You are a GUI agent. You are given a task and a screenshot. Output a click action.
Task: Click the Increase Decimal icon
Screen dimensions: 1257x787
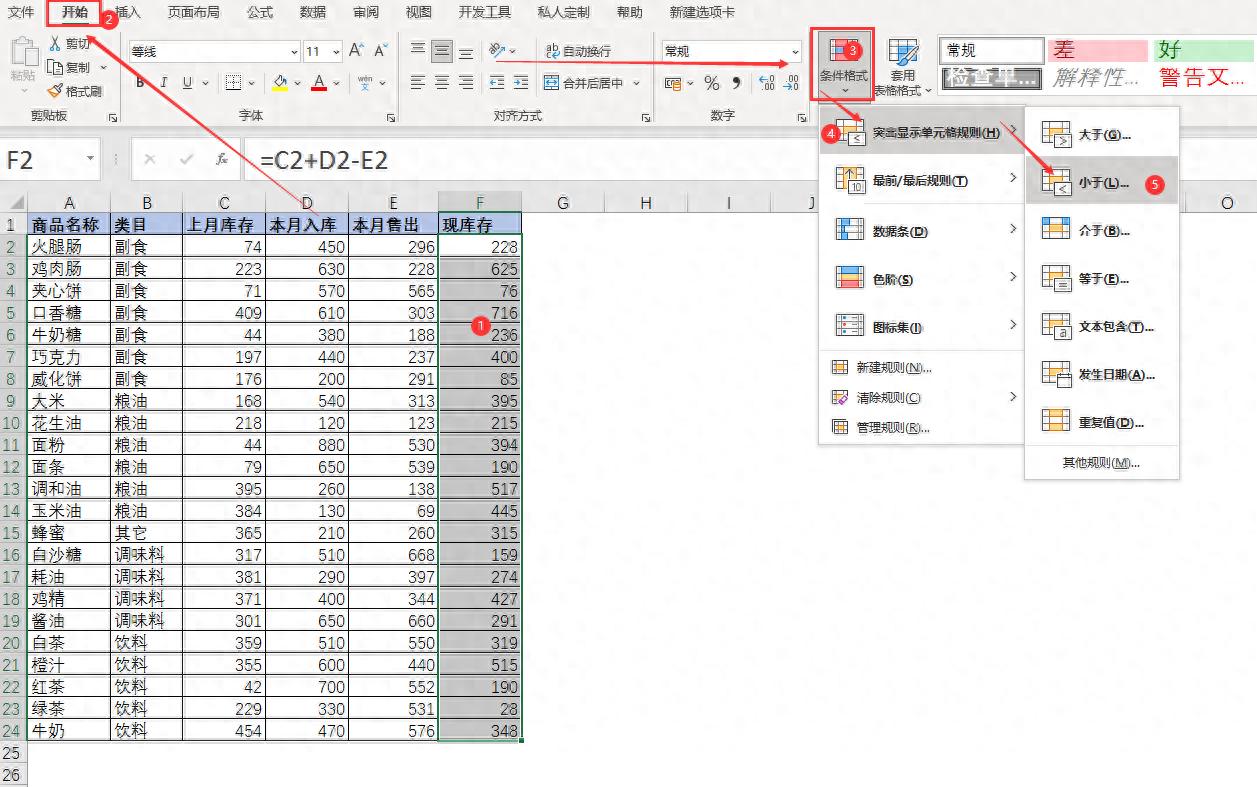767,83
